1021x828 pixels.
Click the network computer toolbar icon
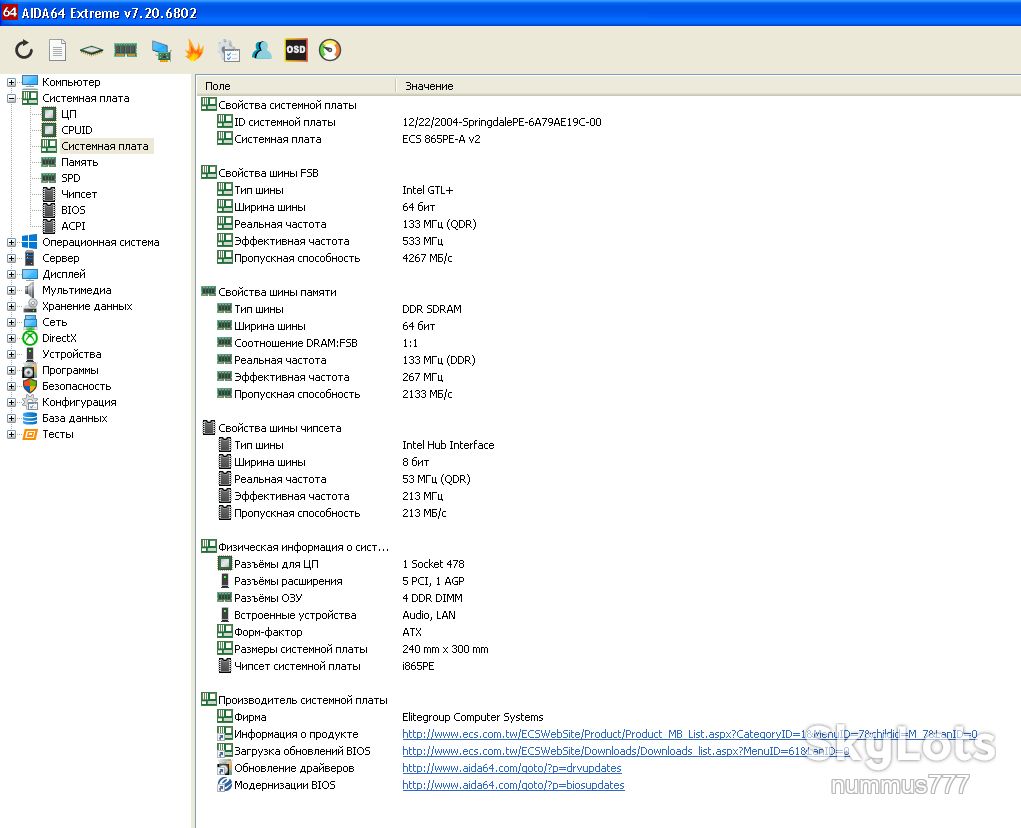(x=161, y=50)
